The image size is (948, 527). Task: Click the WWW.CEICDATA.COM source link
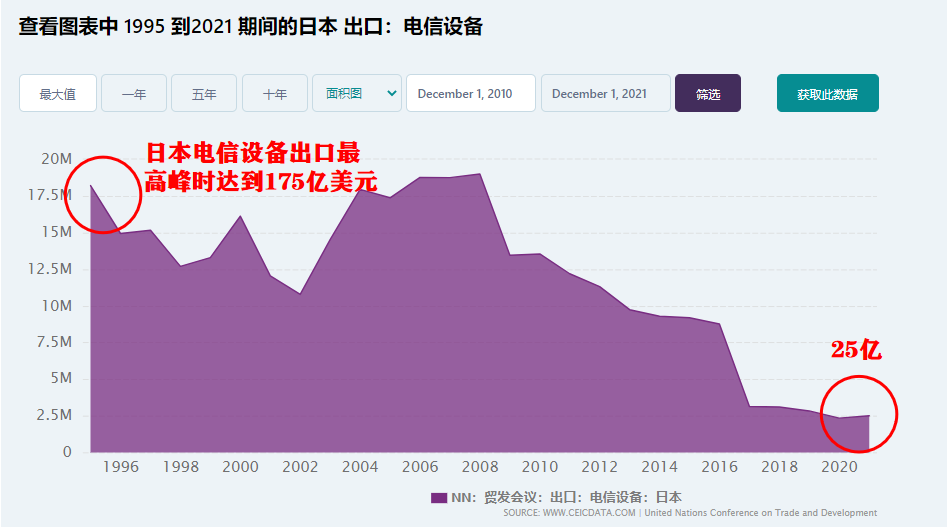pos(589,512)
